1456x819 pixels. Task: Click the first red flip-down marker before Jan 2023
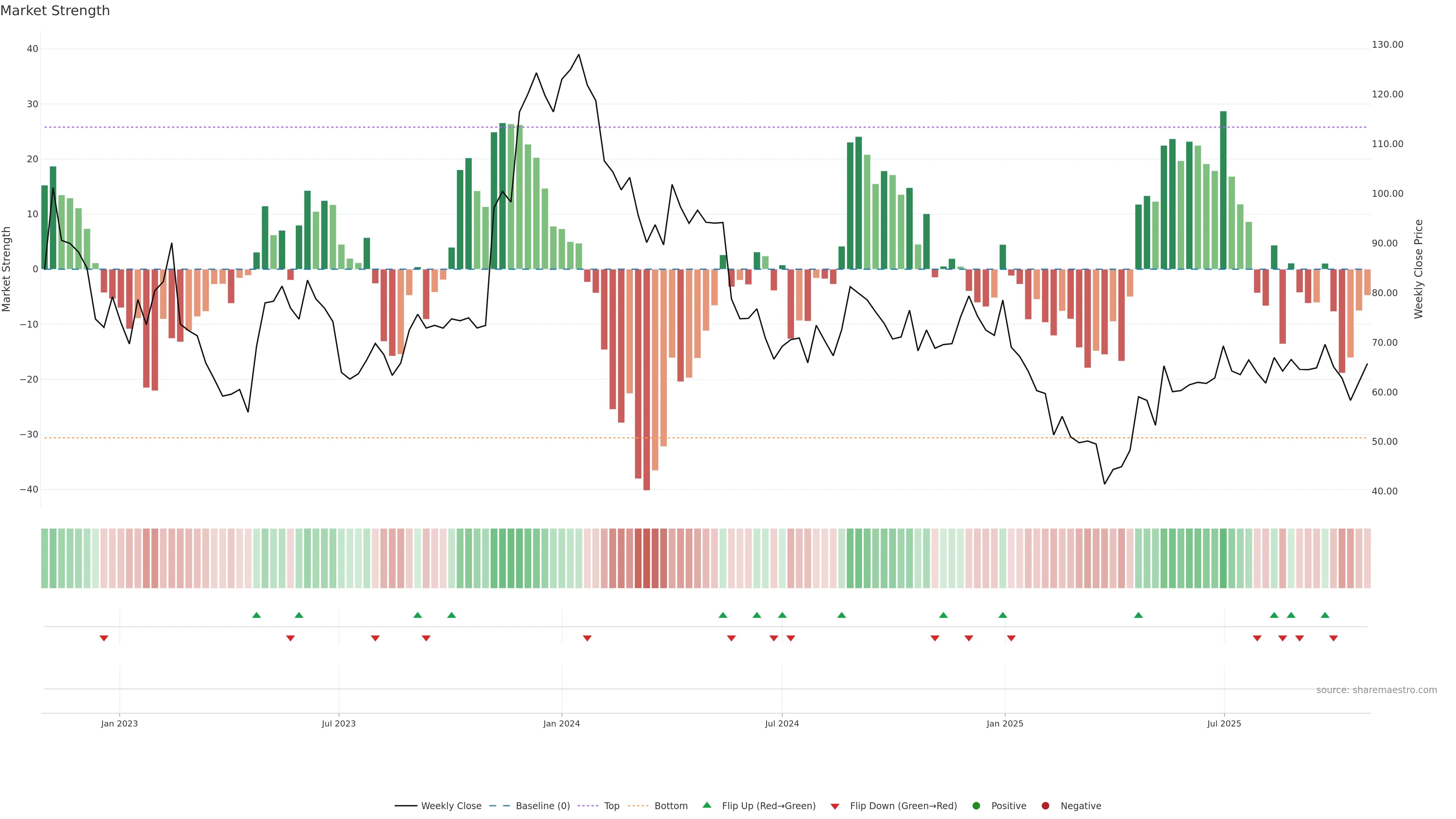(x=104, y=638)
